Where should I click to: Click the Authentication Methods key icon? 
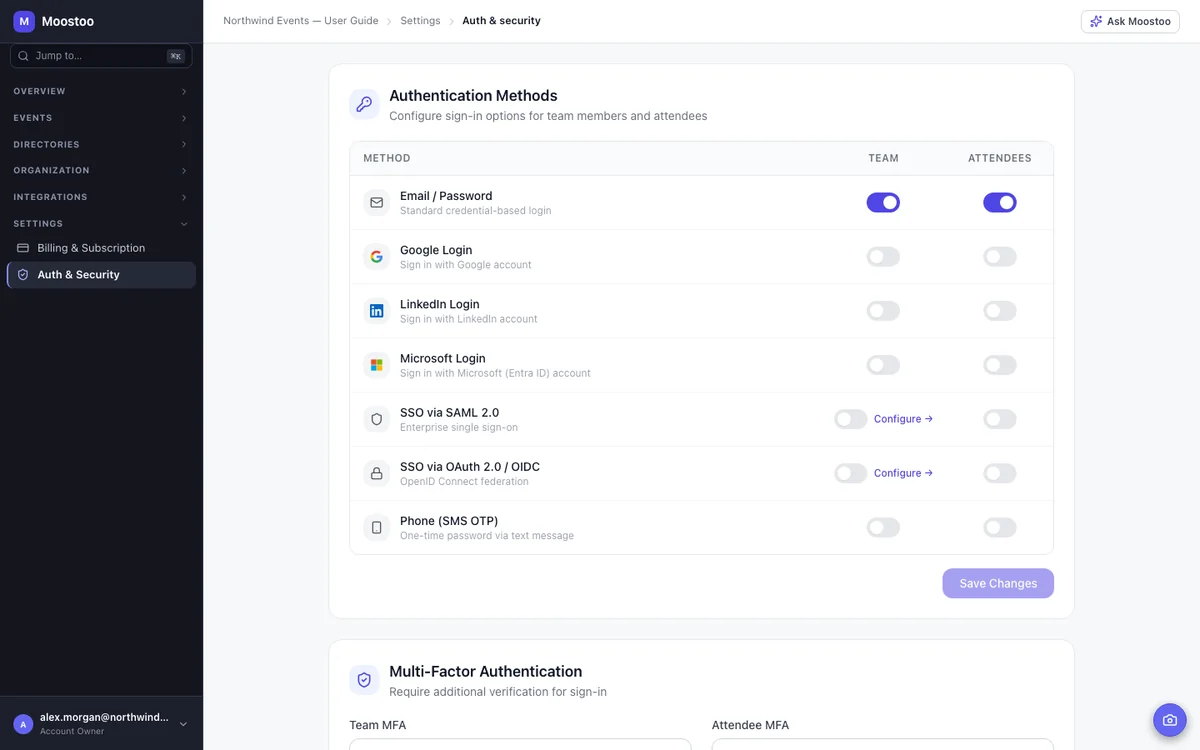pyautogui.click(x=364, y=104)
